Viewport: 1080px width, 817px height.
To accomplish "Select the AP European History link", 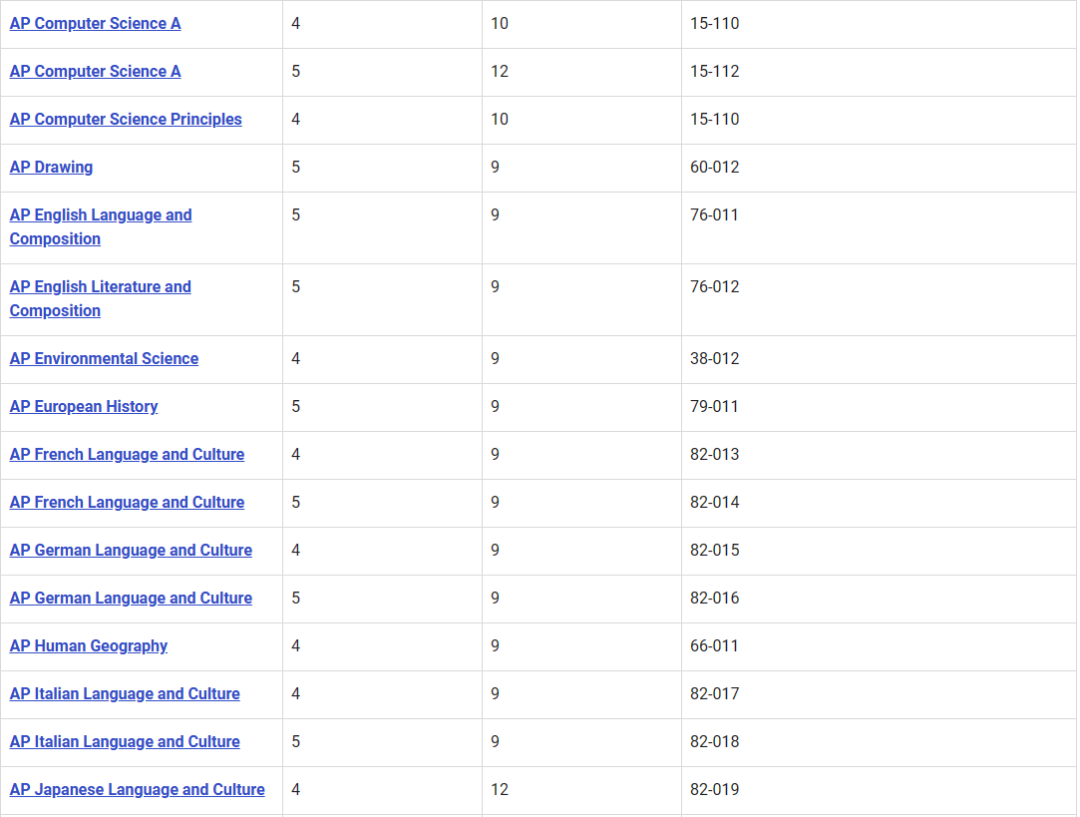I will (84, 406).
